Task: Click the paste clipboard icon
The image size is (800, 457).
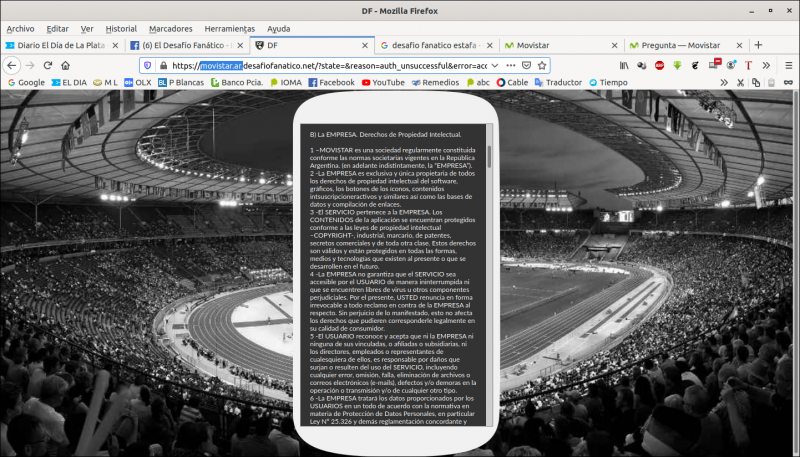Action: point(771,82)
